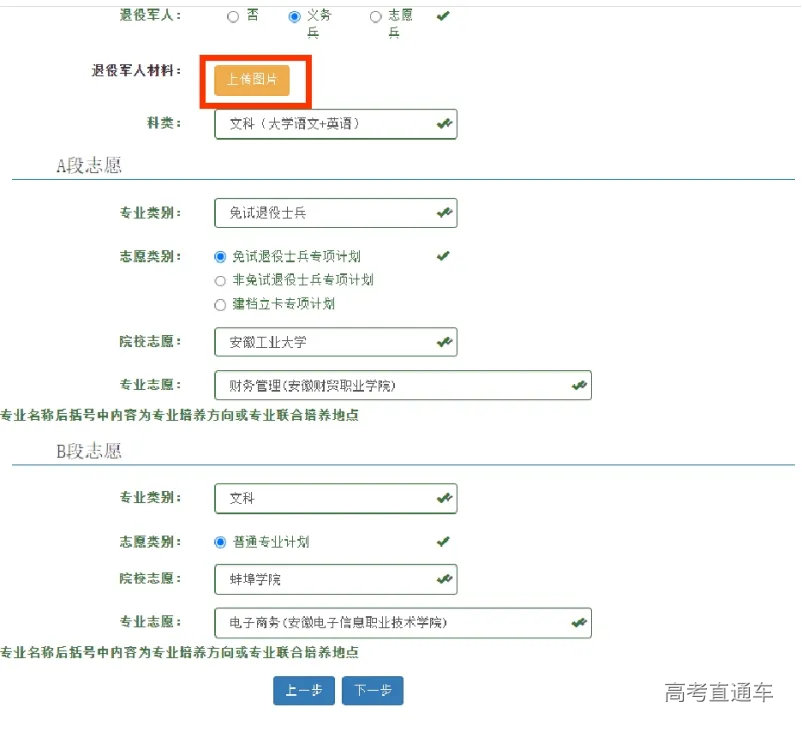
Task: Select the 否 radio button for 退役军人
Action: [x=232, y=16]
